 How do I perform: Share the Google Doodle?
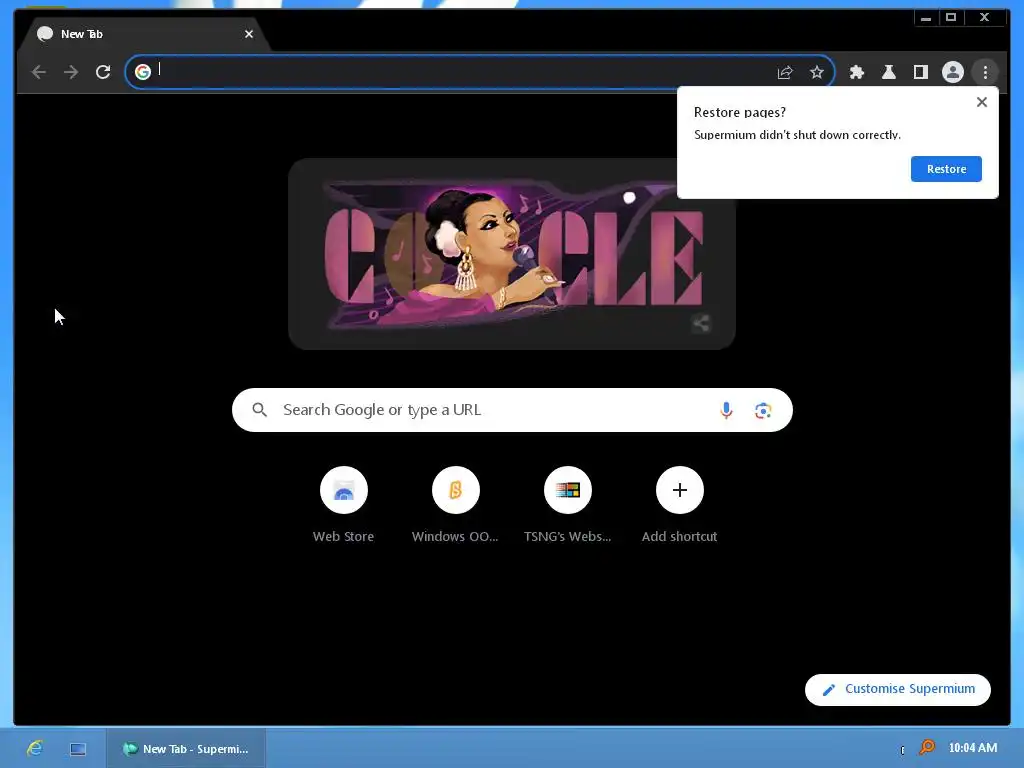[701, 323]
